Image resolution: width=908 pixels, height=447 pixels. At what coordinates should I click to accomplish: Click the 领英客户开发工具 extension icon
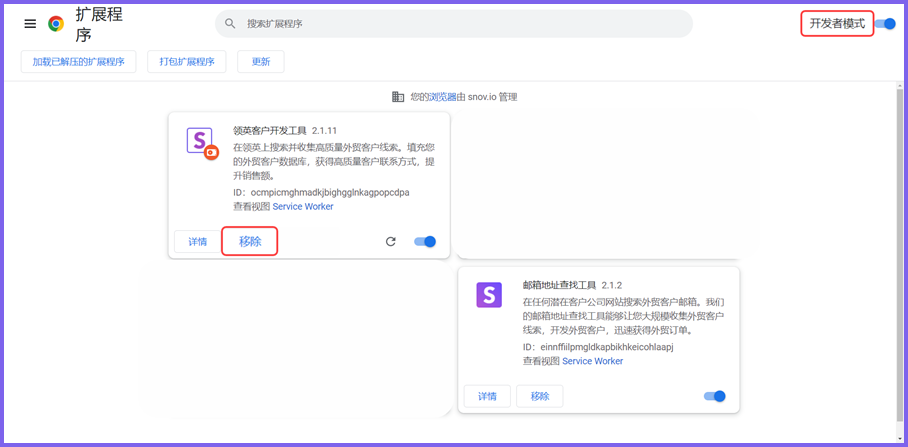pyautogui.click(x=202, y=142)
